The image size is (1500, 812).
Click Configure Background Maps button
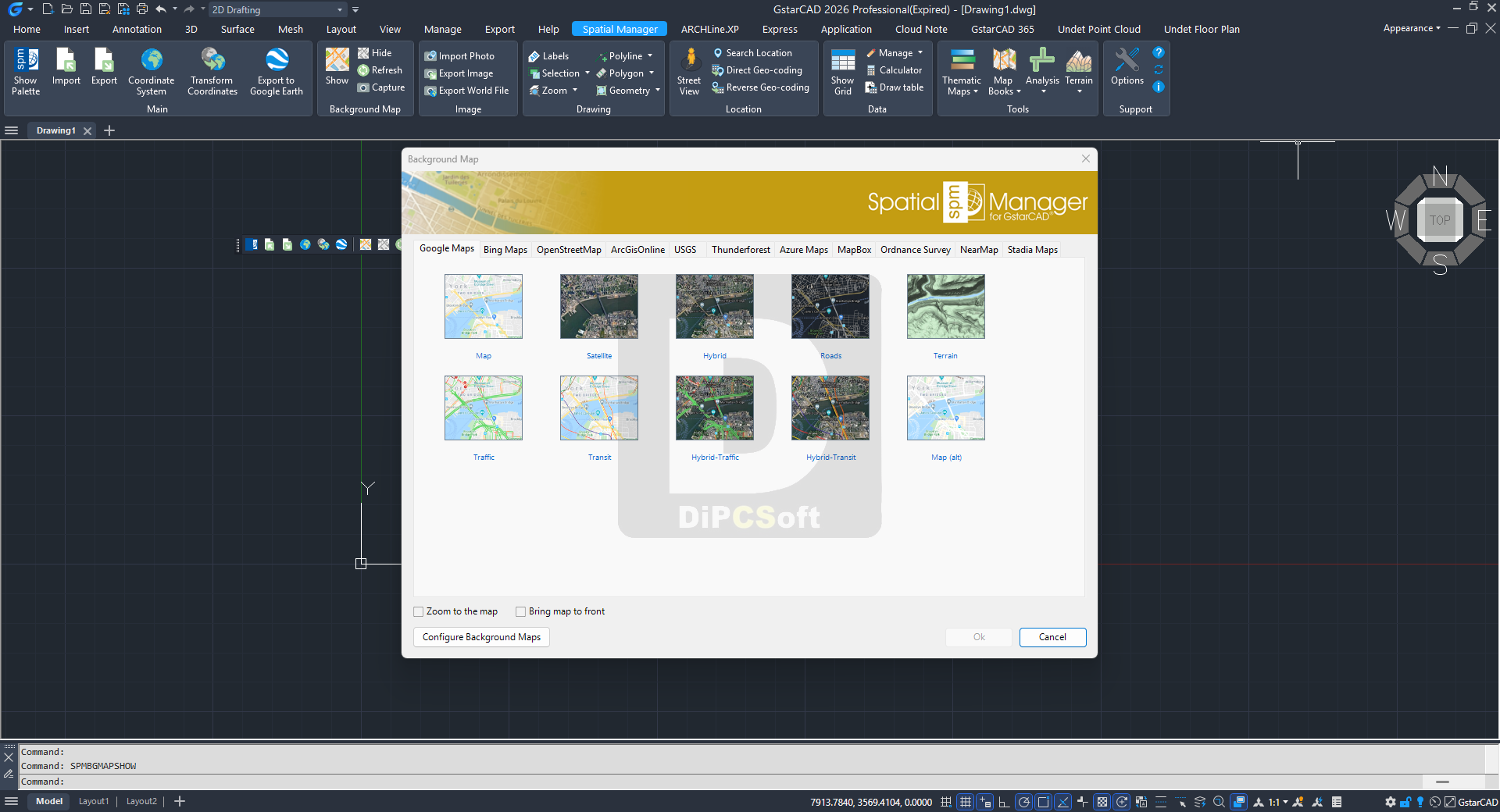tap(481, 637)
